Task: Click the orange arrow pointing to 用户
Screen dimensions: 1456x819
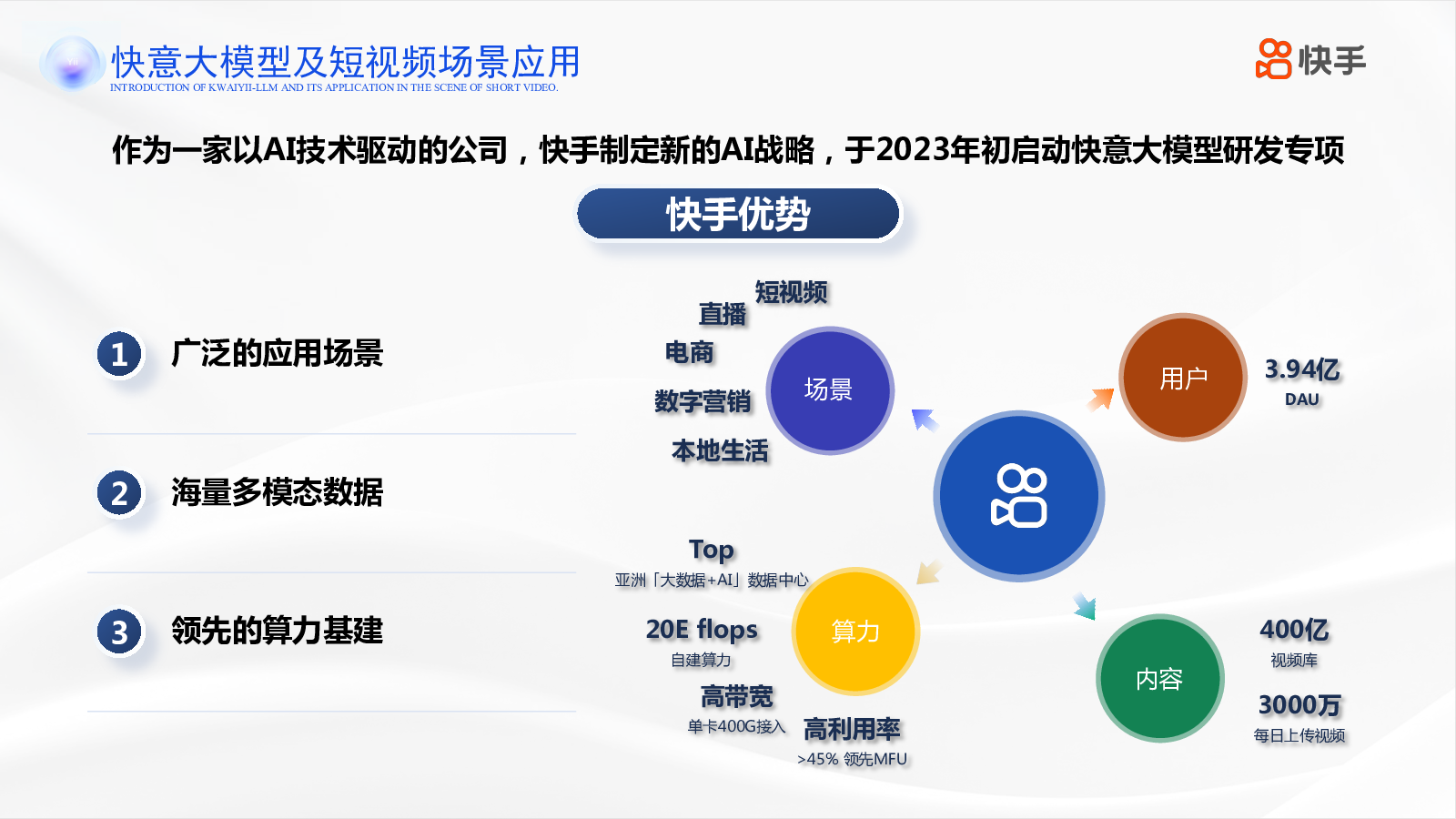Action: coord(1101,399)
